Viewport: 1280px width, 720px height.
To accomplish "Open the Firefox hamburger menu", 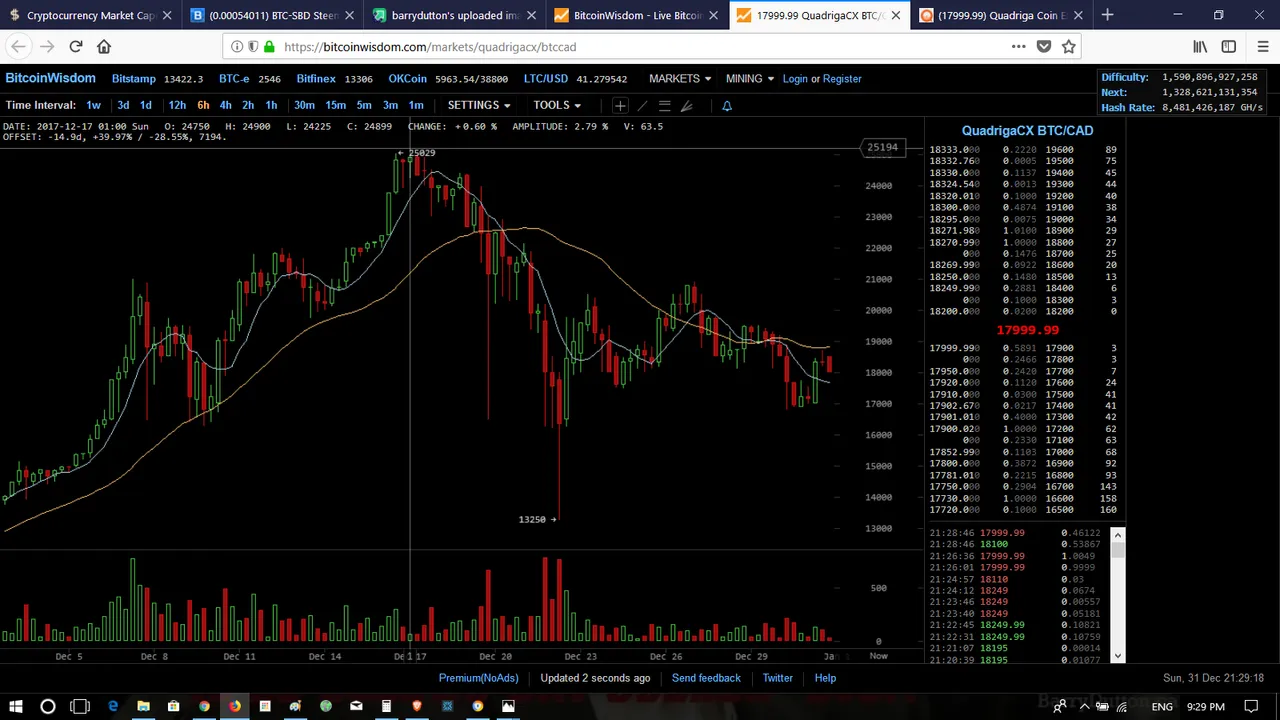I will pyautogui.click(x=1264, y=47).
